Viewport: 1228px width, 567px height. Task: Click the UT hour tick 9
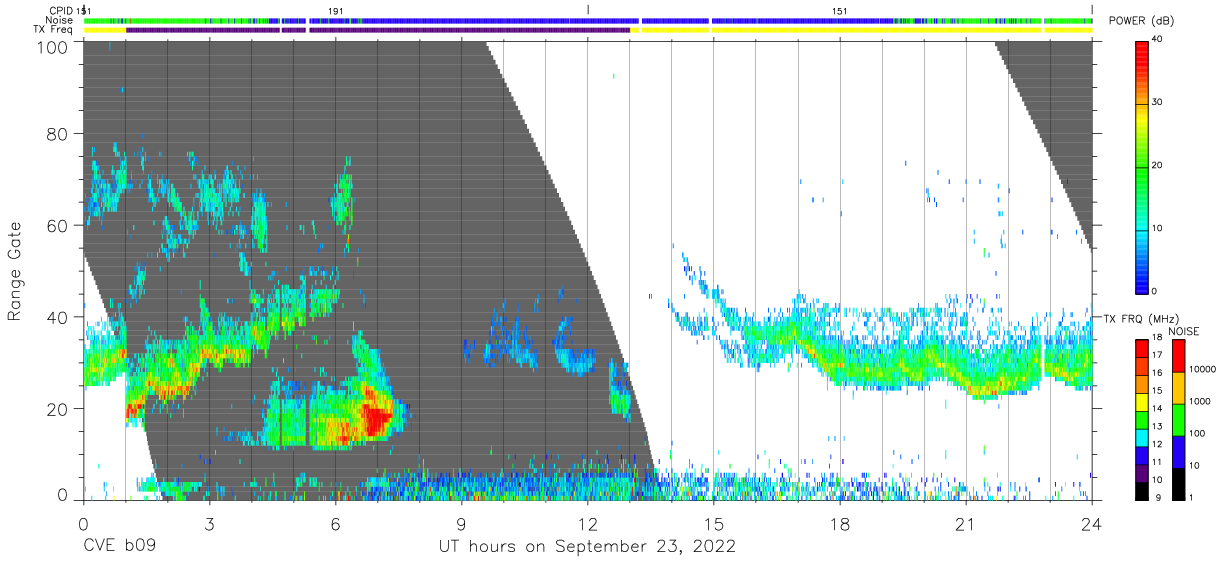click(x=461, y=524)
